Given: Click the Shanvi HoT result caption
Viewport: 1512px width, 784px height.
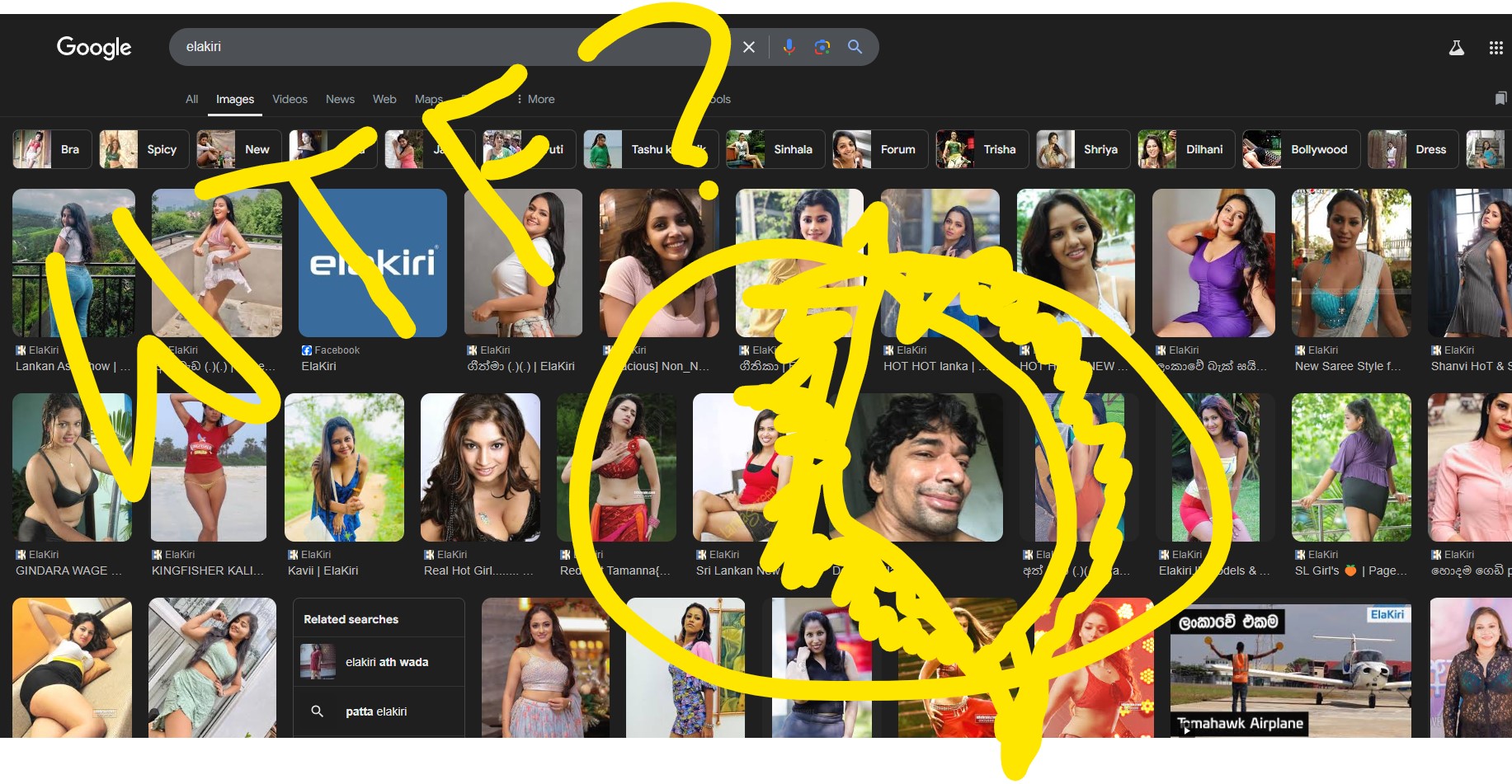Looking at the screenshot, I should click(x=1471, y=366).
